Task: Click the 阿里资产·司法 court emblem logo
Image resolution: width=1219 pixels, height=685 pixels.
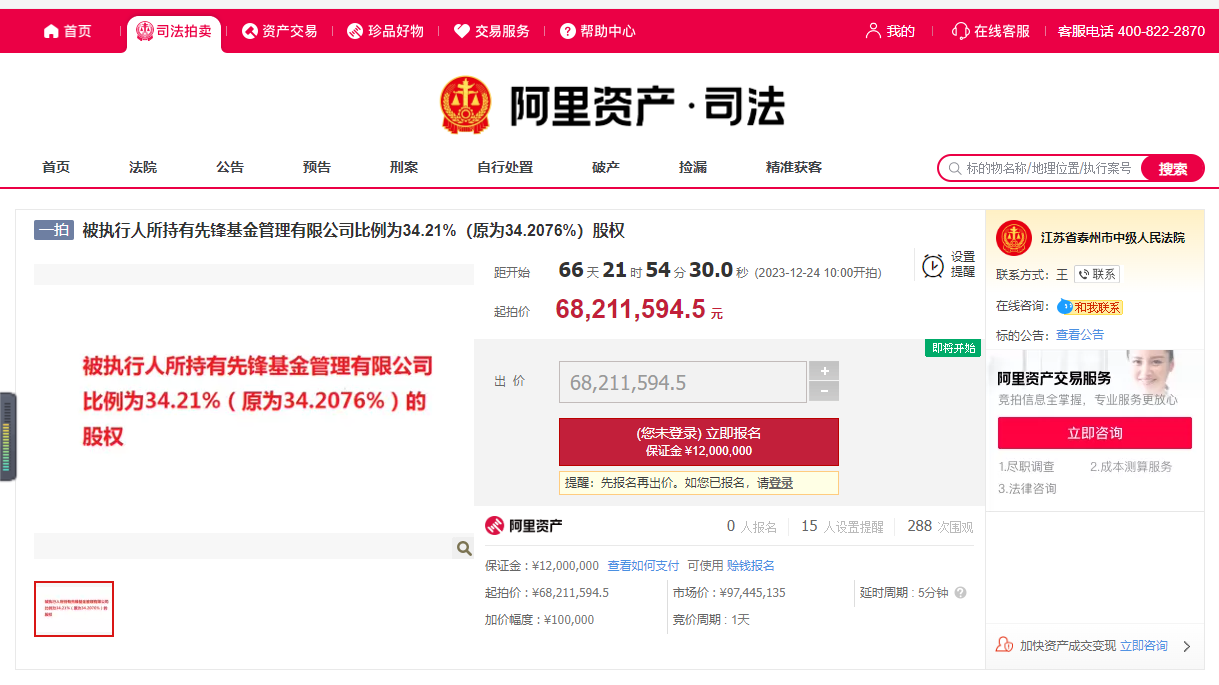Action: 466,105
